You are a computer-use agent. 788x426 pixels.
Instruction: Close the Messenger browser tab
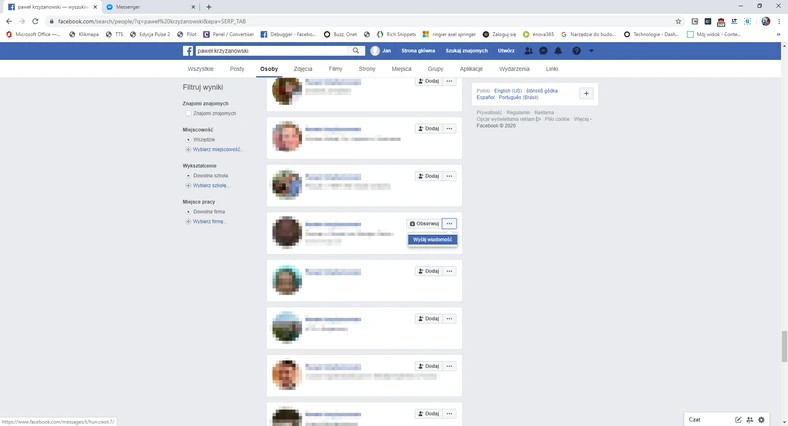click(193, 7)
